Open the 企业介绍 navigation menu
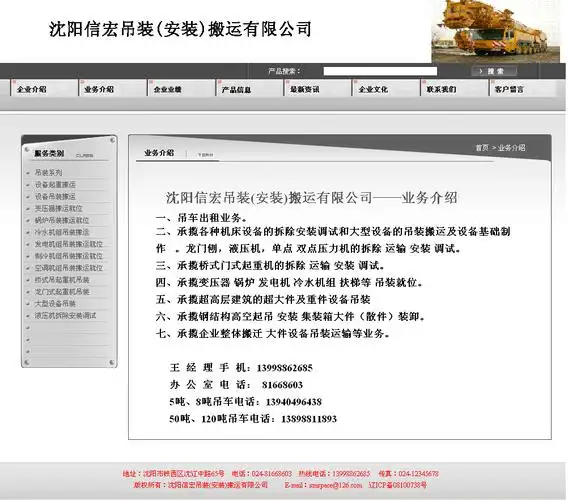Screen dimensions: 568x500 (x=32, y=89)
